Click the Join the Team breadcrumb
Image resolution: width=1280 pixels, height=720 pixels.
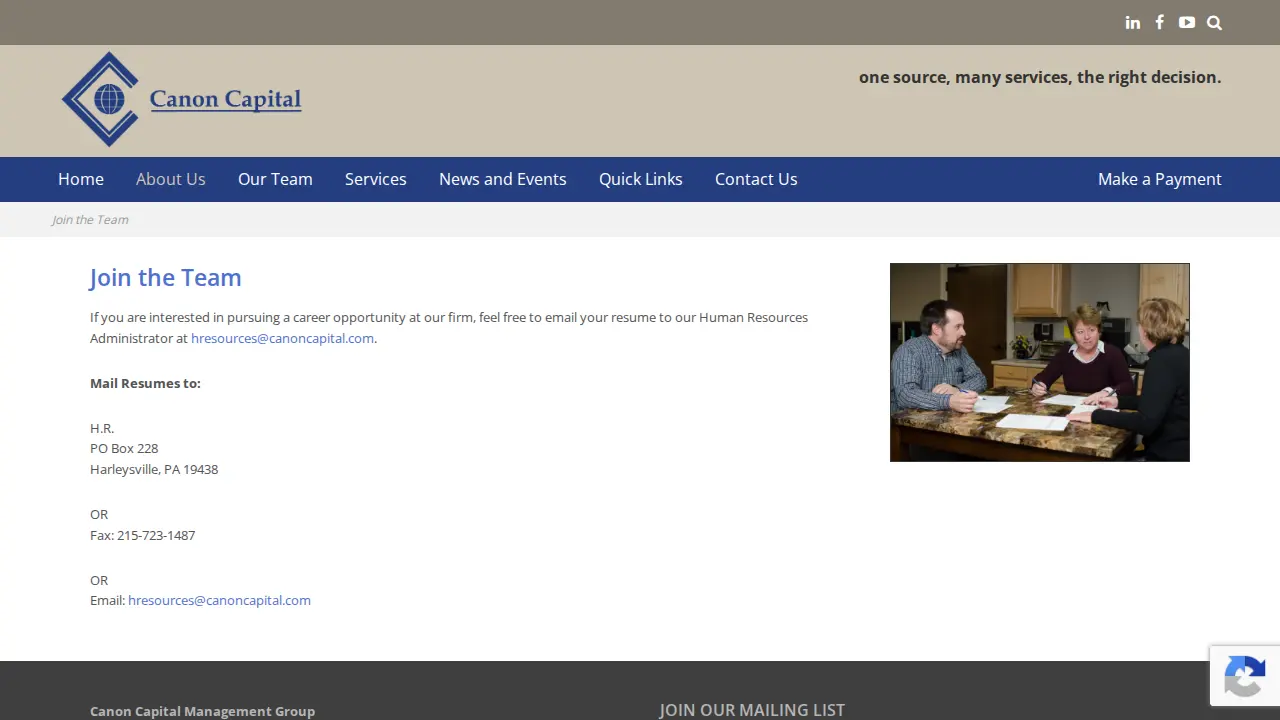[90, 220]
